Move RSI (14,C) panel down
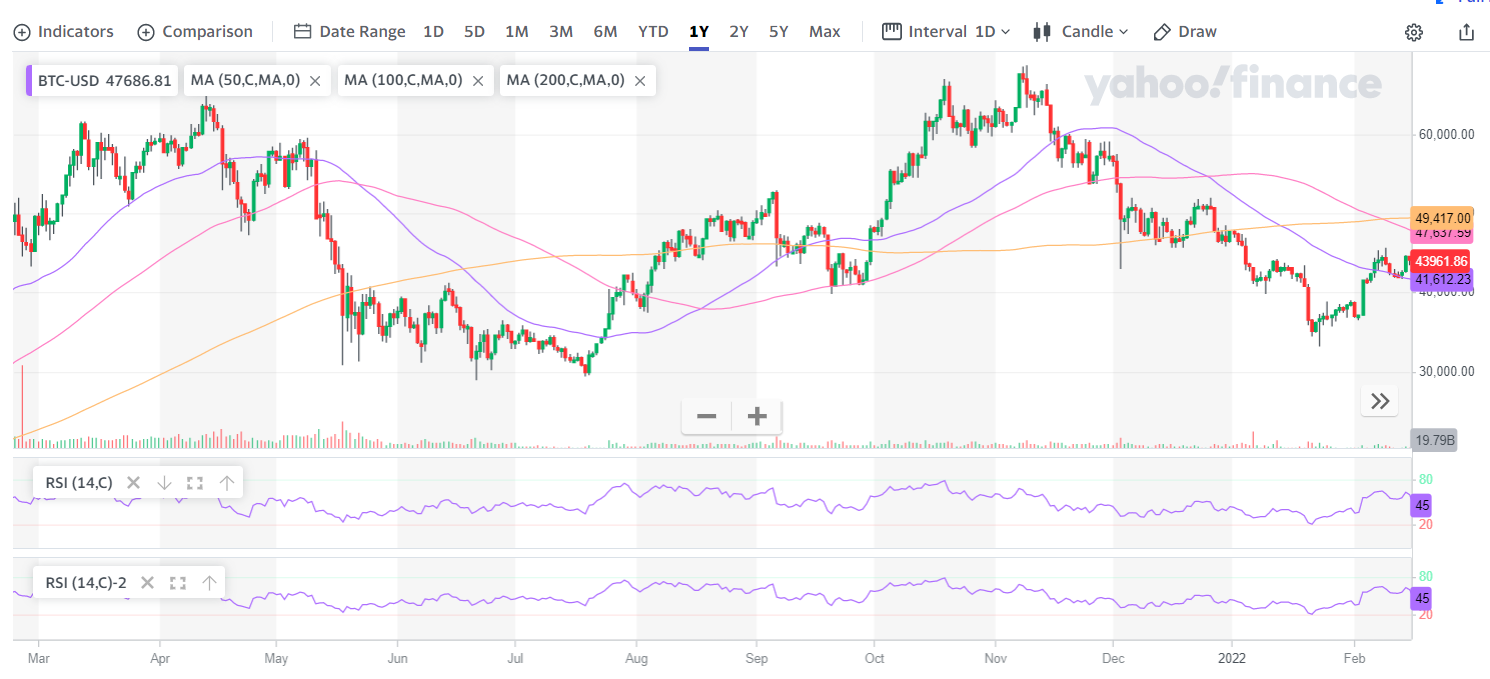The image size is (1490, 679). [x=165, y=483]
